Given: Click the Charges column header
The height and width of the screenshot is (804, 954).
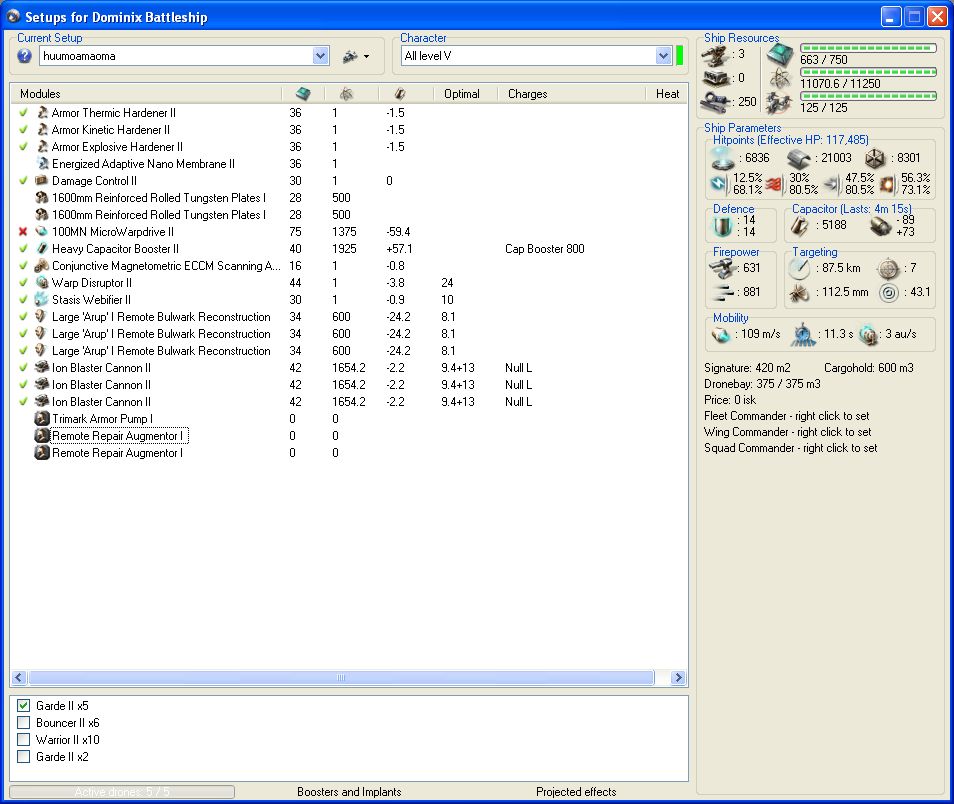Looking at the screenshot, I should (527, 94).
